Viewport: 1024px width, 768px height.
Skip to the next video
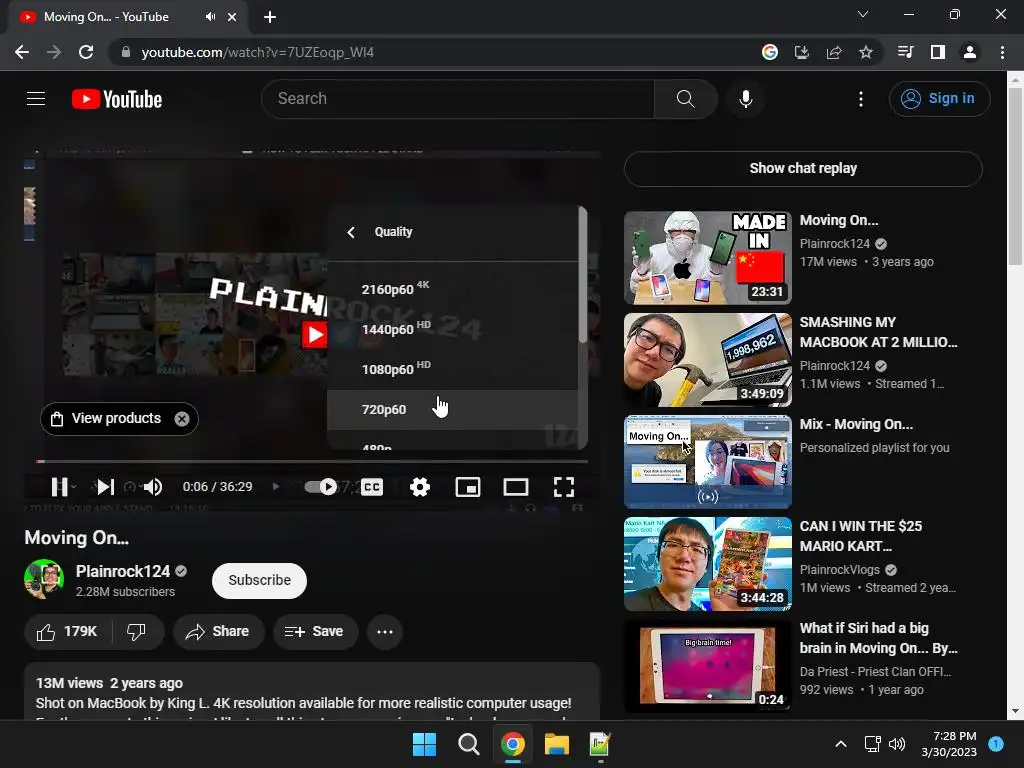click(105, 487)
